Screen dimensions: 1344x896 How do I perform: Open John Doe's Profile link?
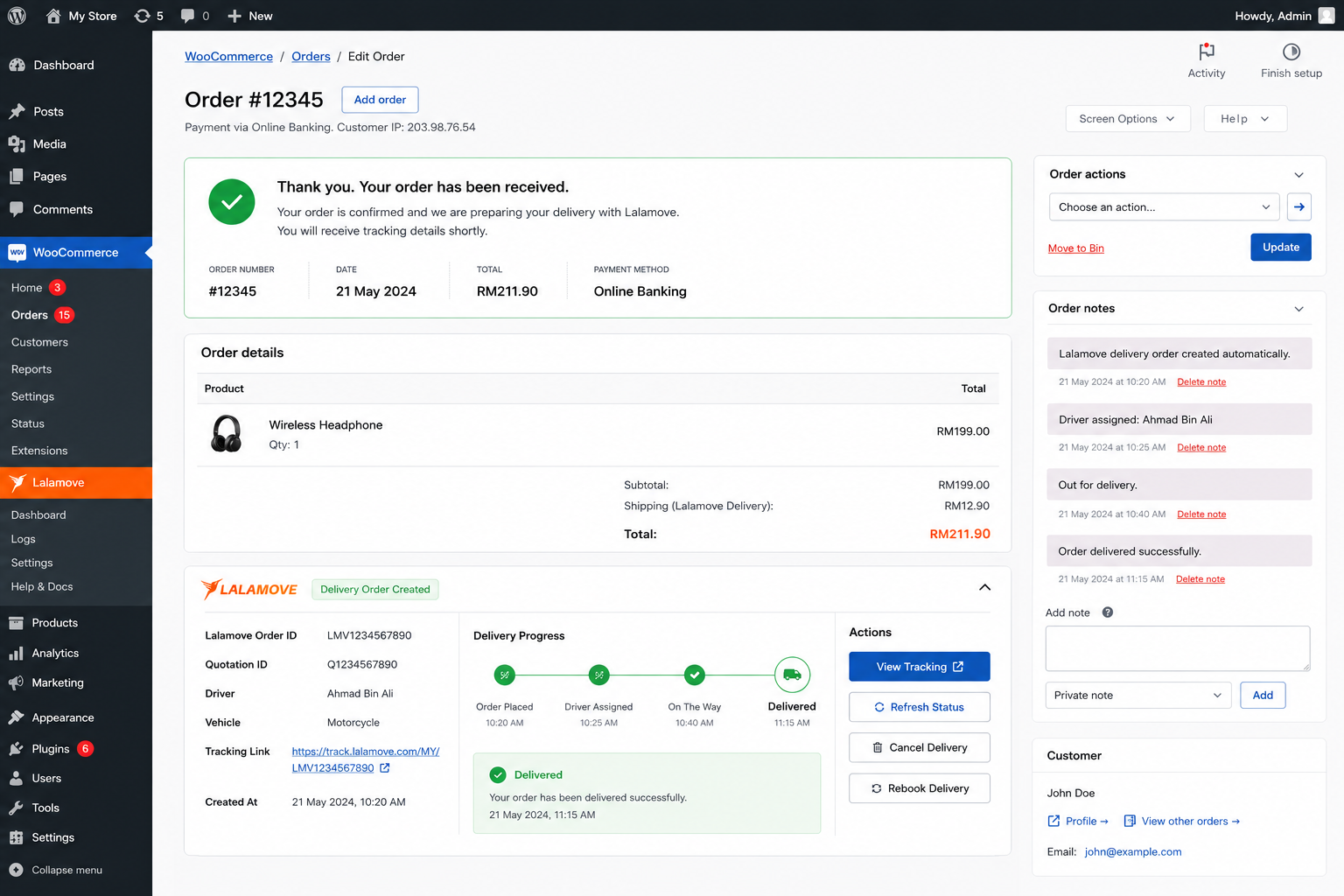click(x=1078, y=822)
